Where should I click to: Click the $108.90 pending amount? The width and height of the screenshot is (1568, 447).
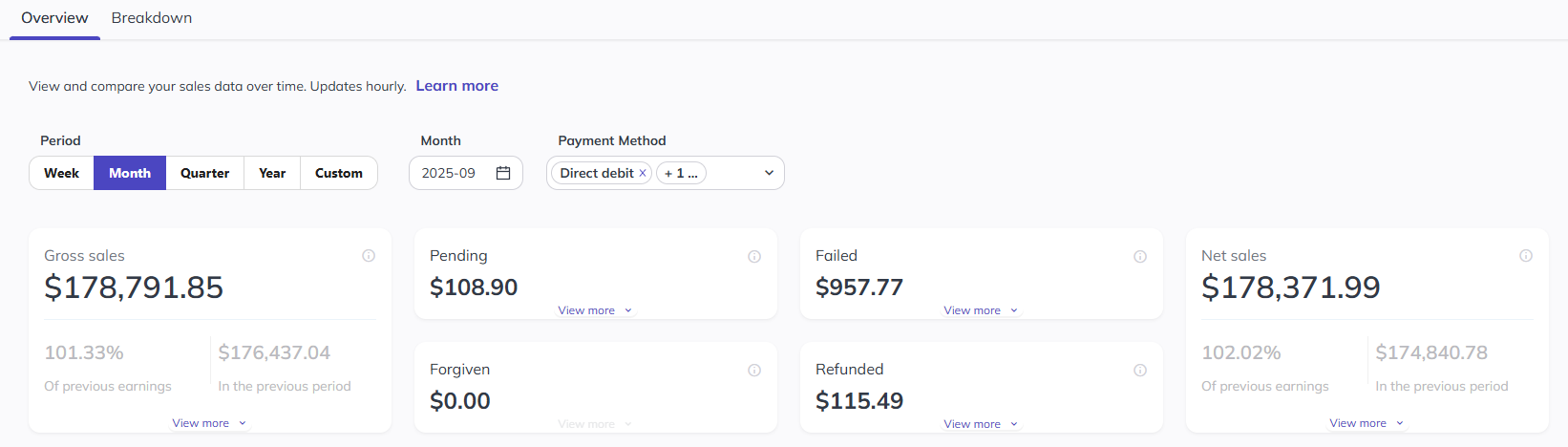pos(474,287)
